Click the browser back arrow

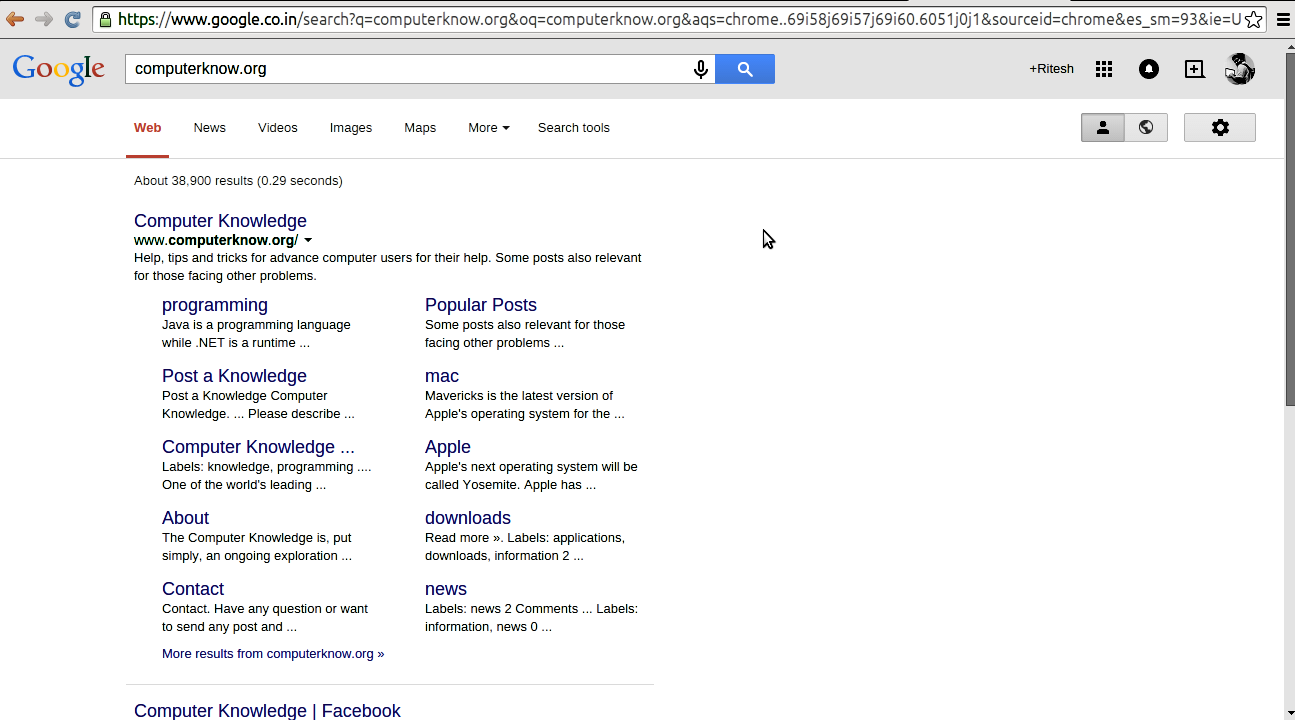15,19
